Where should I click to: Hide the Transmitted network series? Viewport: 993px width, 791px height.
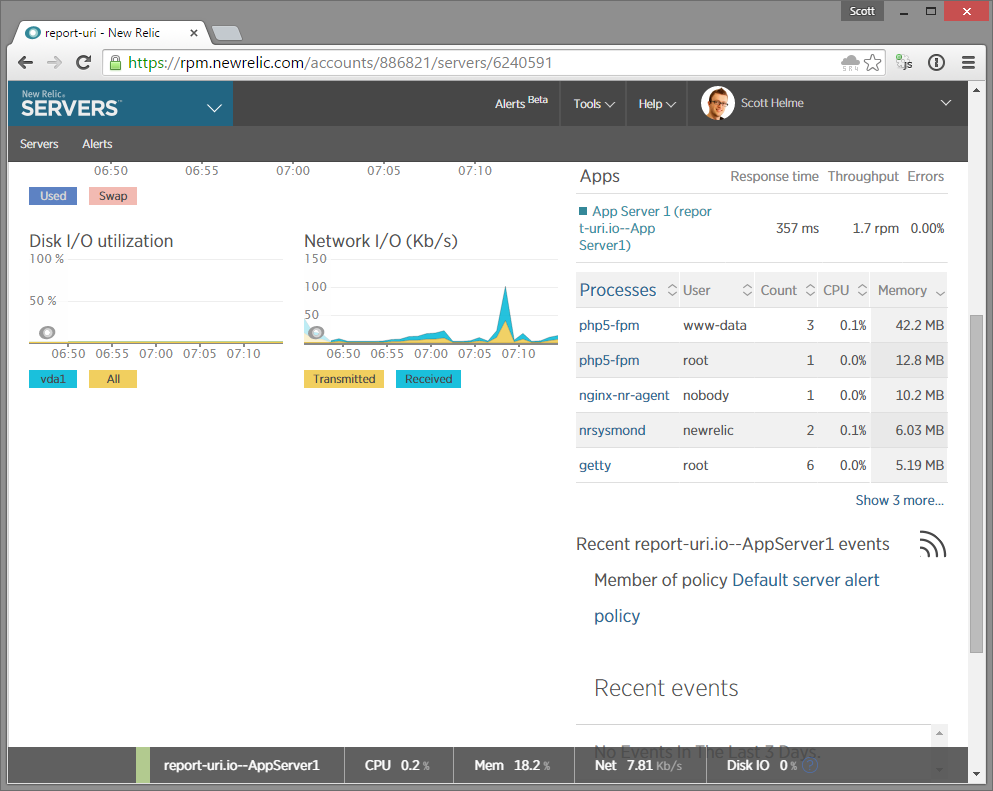[x=343, y=378]
